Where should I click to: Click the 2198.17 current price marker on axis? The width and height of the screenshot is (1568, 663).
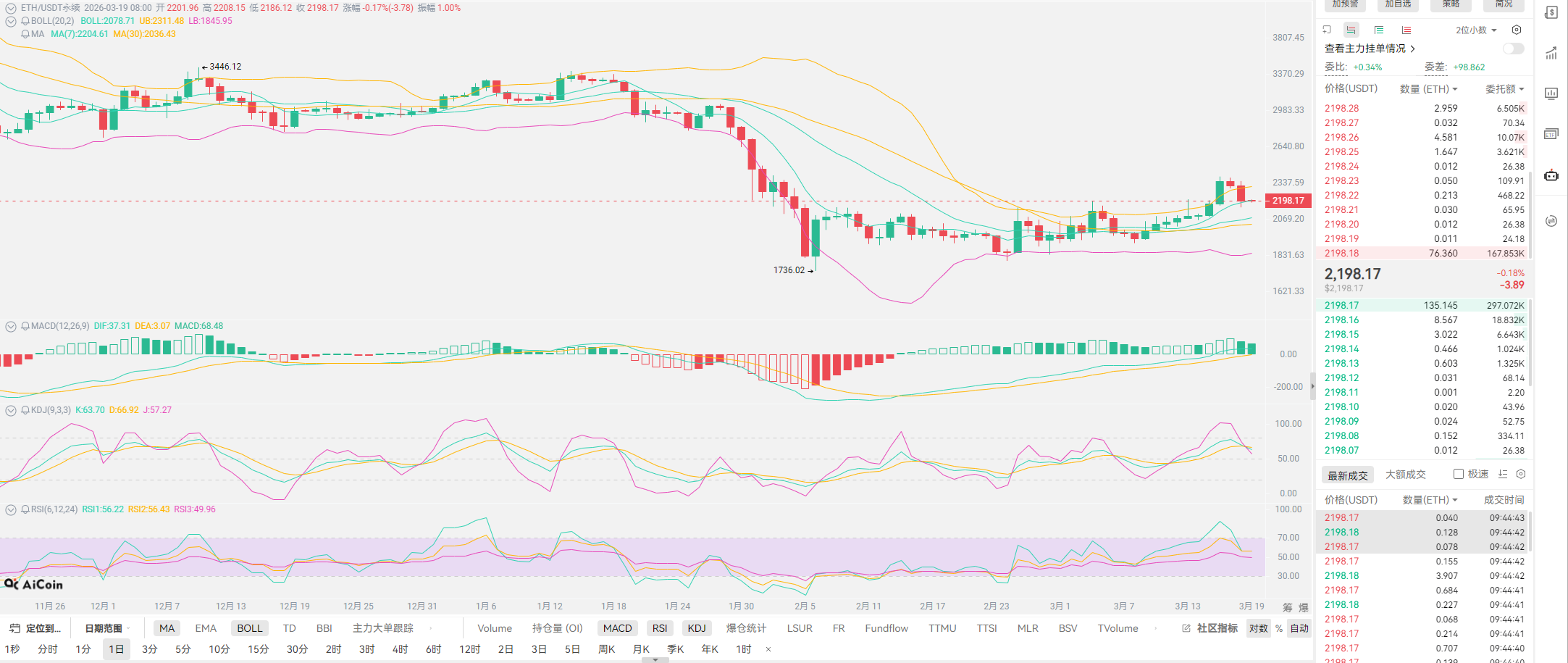coord(1288,201)
